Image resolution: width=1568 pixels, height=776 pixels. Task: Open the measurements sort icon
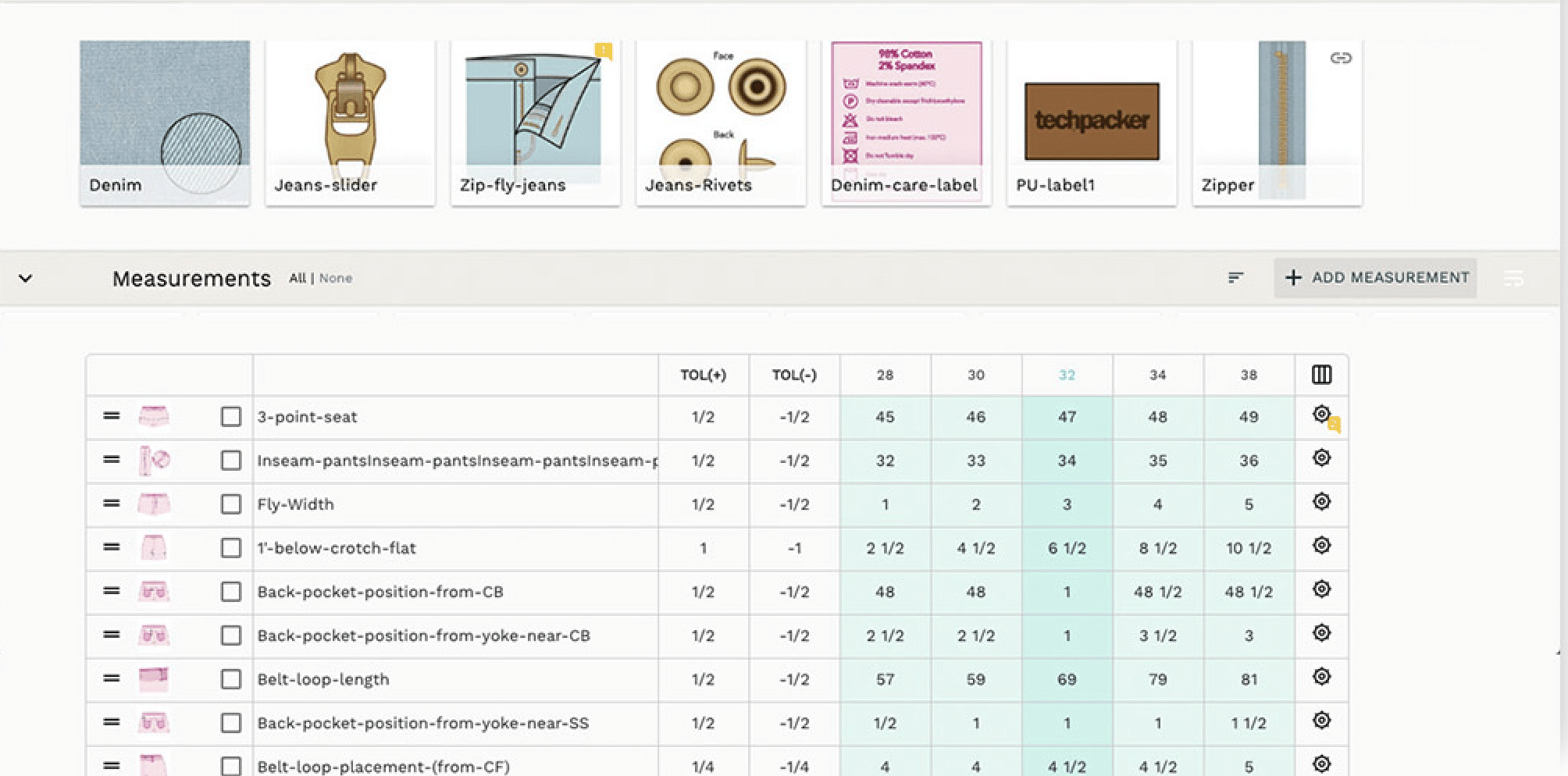pos(1235,278)
